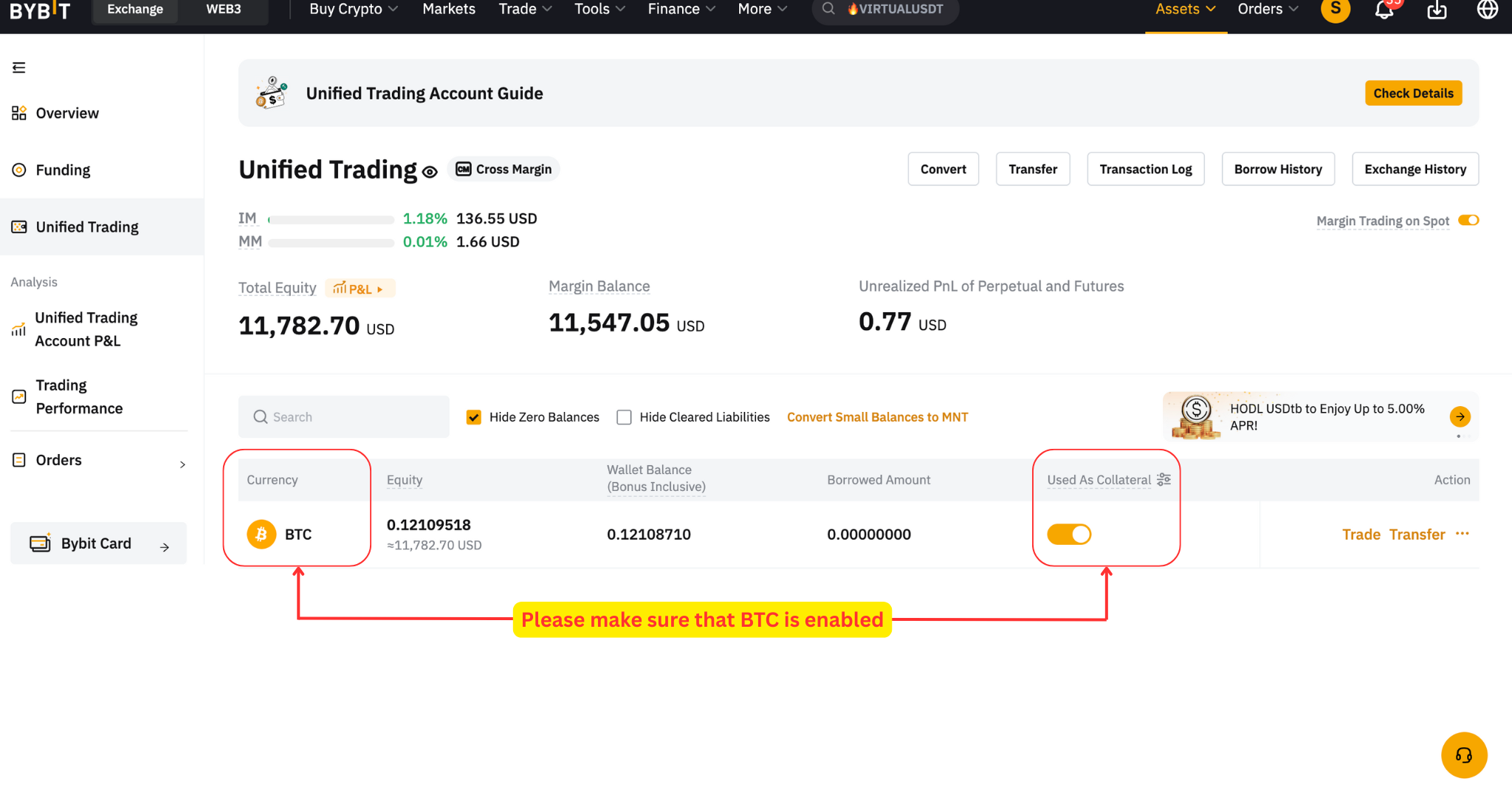Screen dimensions: 1512x787
Task: Open the search magnifier in top bar
Action: [828, 9]
